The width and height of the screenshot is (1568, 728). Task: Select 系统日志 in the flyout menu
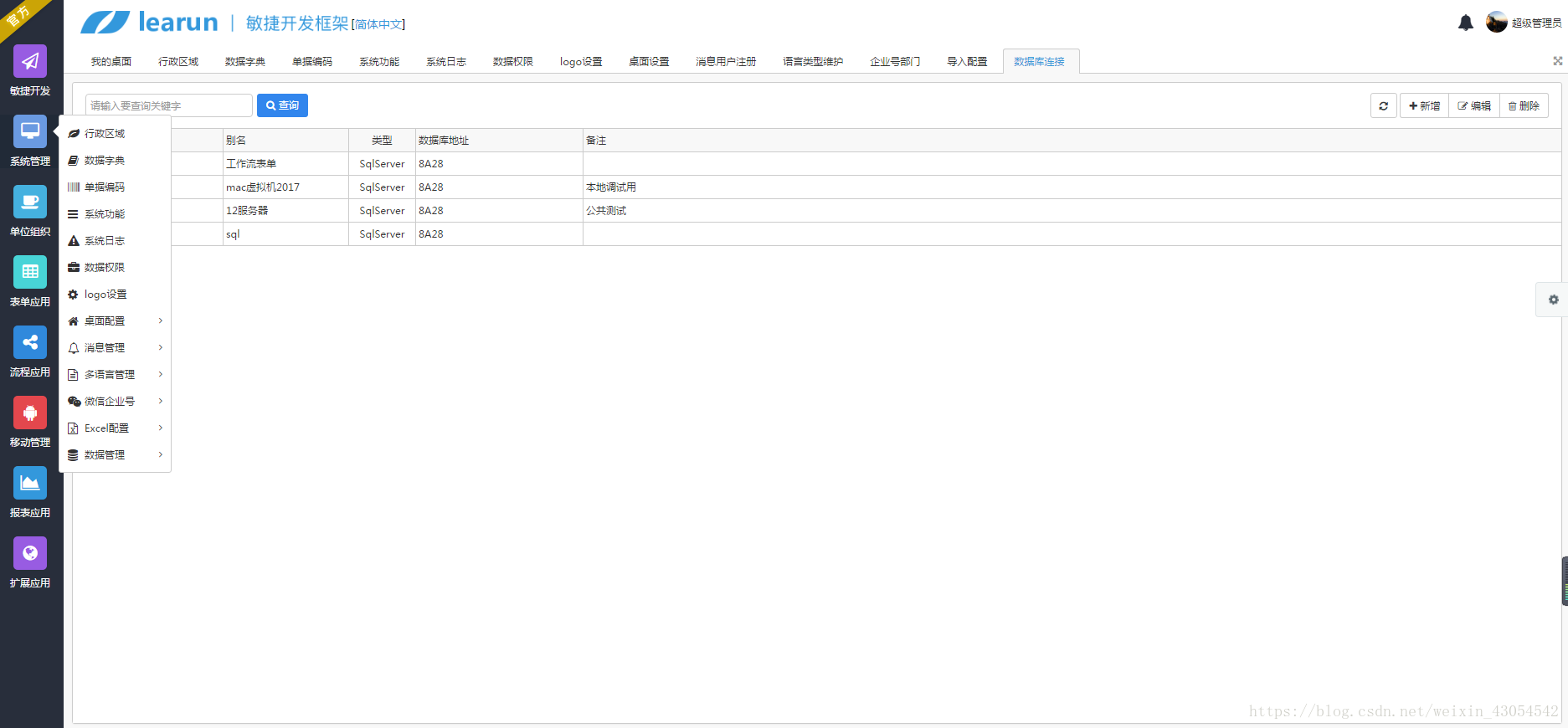pos(115,241)
